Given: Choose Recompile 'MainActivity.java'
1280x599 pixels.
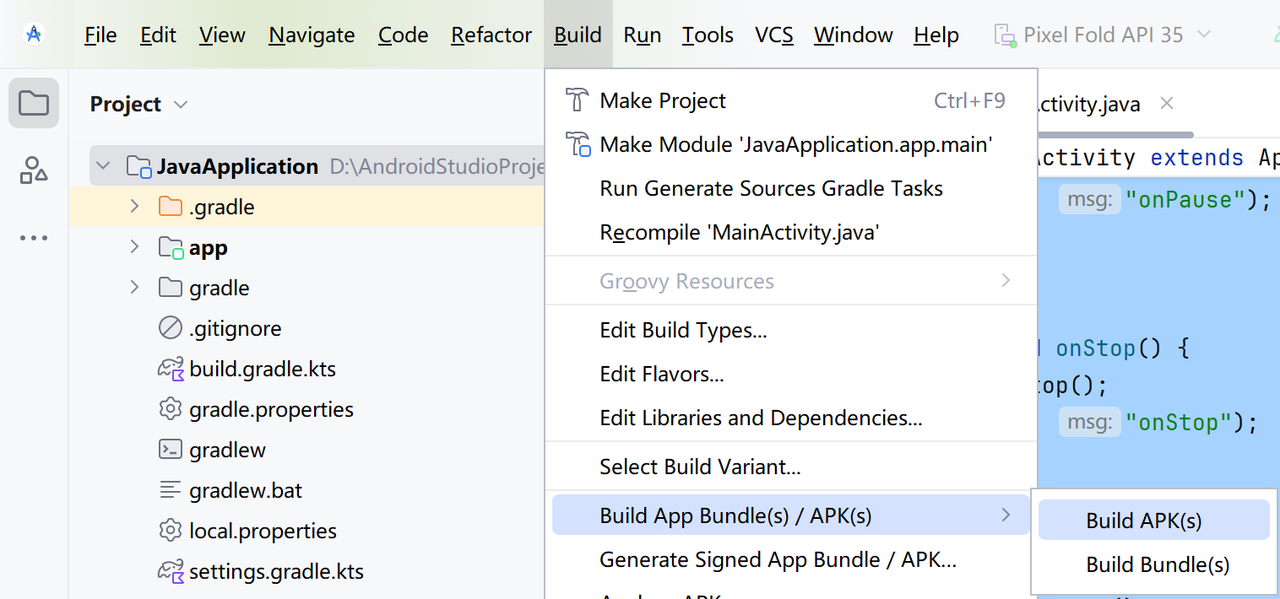Looking at the screenshot, I should (791, 232).
